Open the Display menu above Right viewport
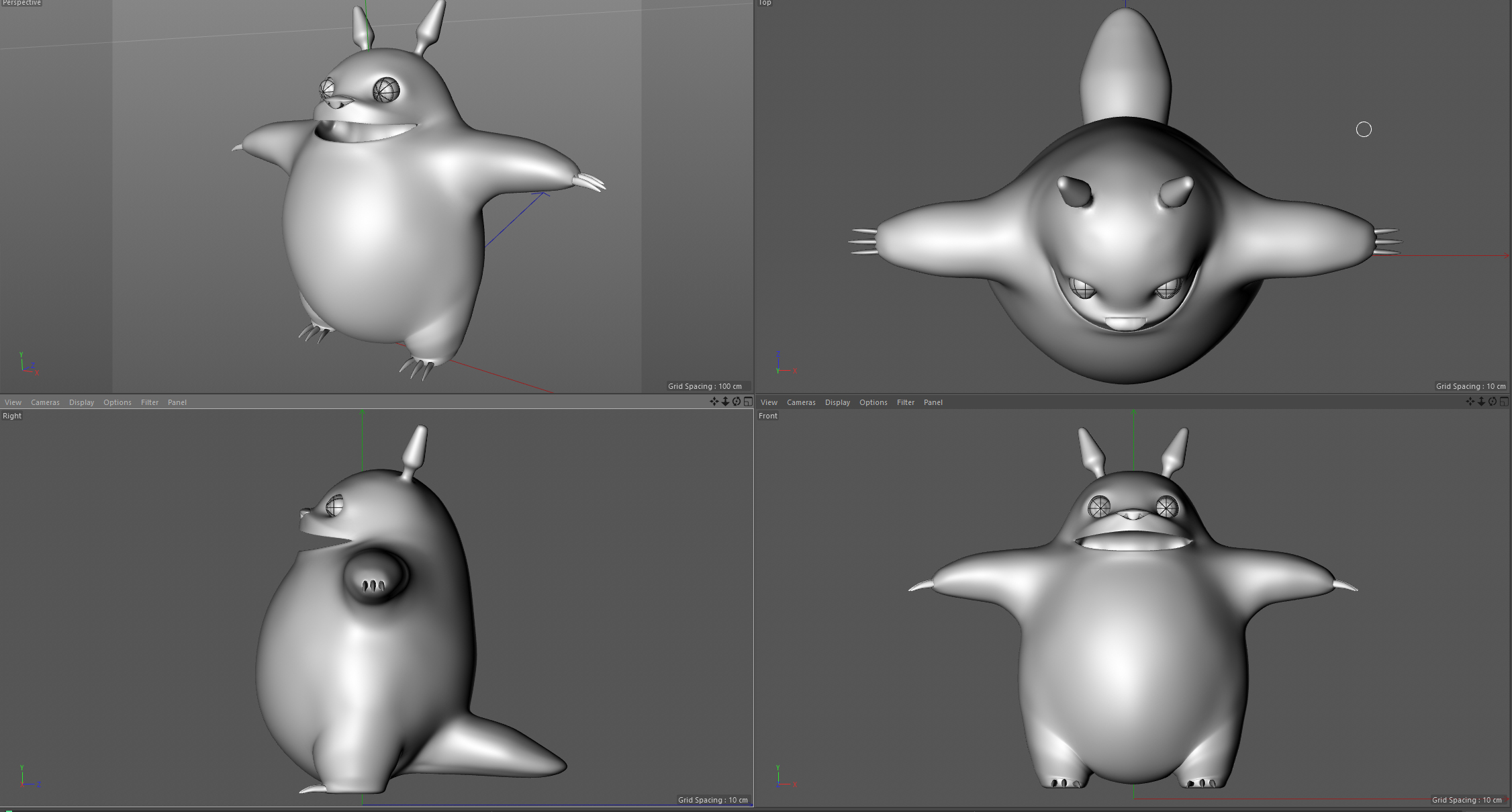This screenshot has width=1512, height=812. (x=81, y=402)
